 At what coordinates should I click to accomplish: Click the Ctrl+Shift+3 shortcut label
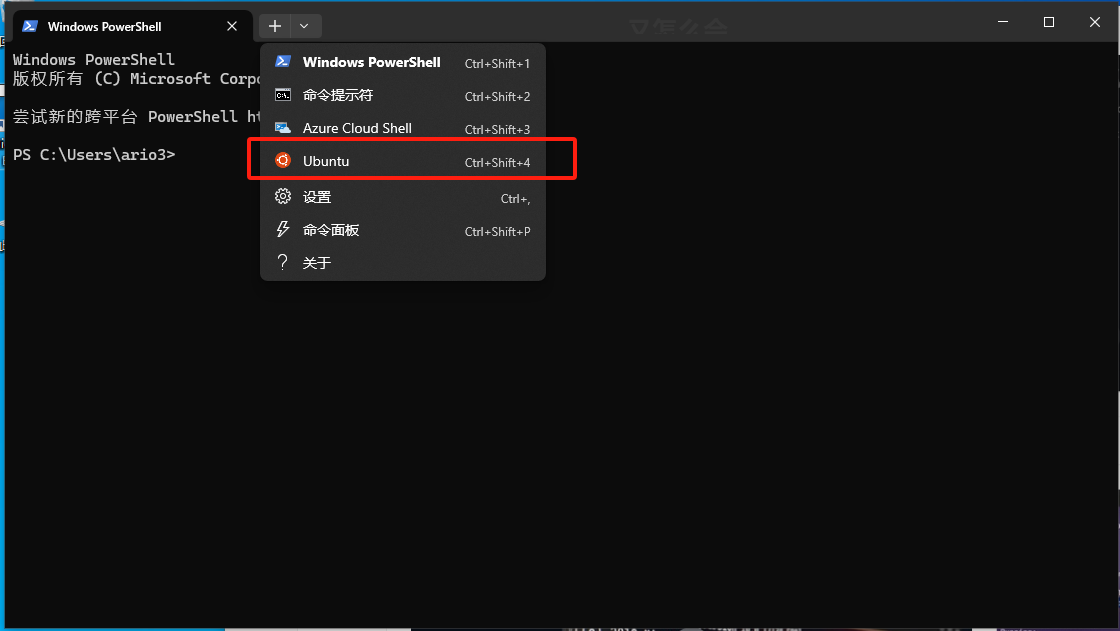(x=497, y=129)
